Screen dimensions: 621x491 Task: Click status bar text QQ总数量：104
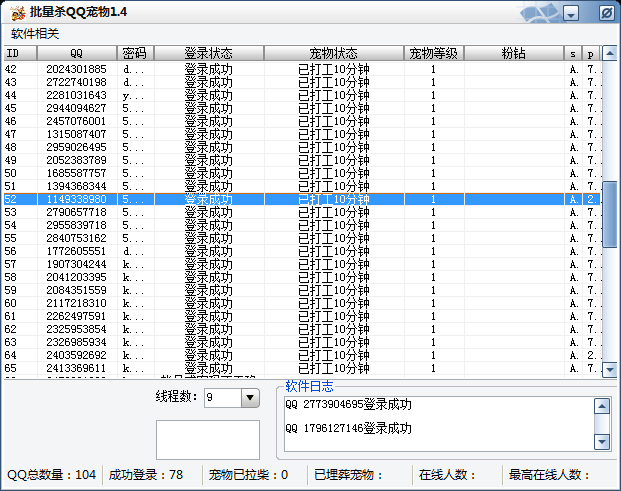click(51, 475)
